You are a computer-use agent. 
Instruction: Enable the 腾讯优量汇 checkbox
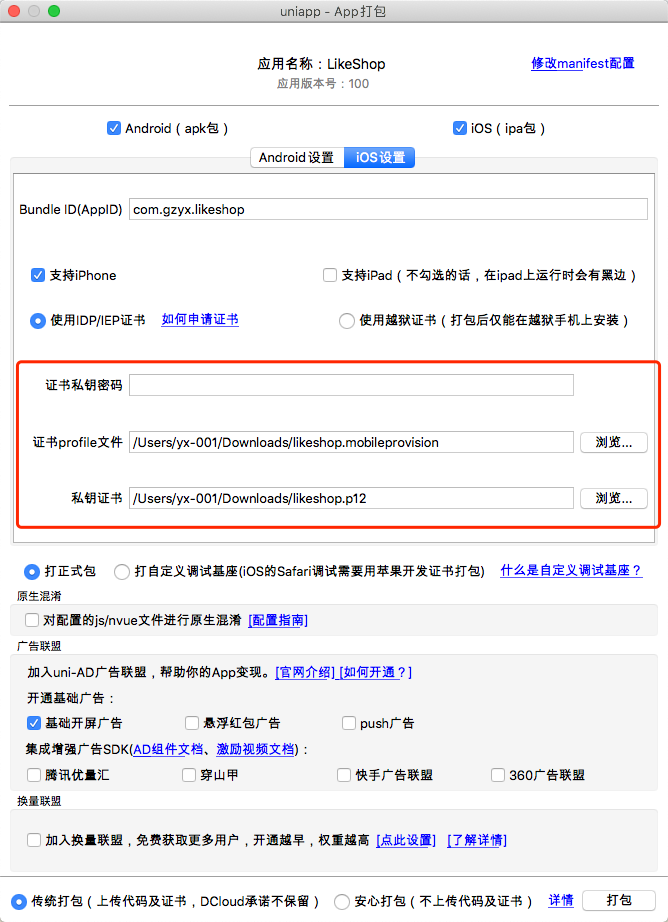(x=34, y=775)
